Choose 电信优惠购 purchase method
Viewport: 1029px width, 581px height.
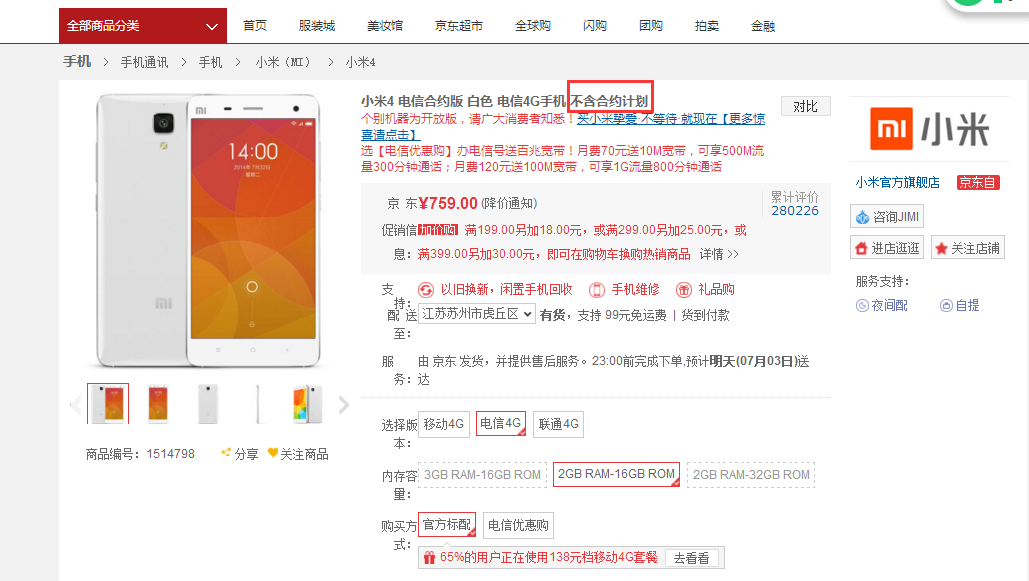coord(518,525)
